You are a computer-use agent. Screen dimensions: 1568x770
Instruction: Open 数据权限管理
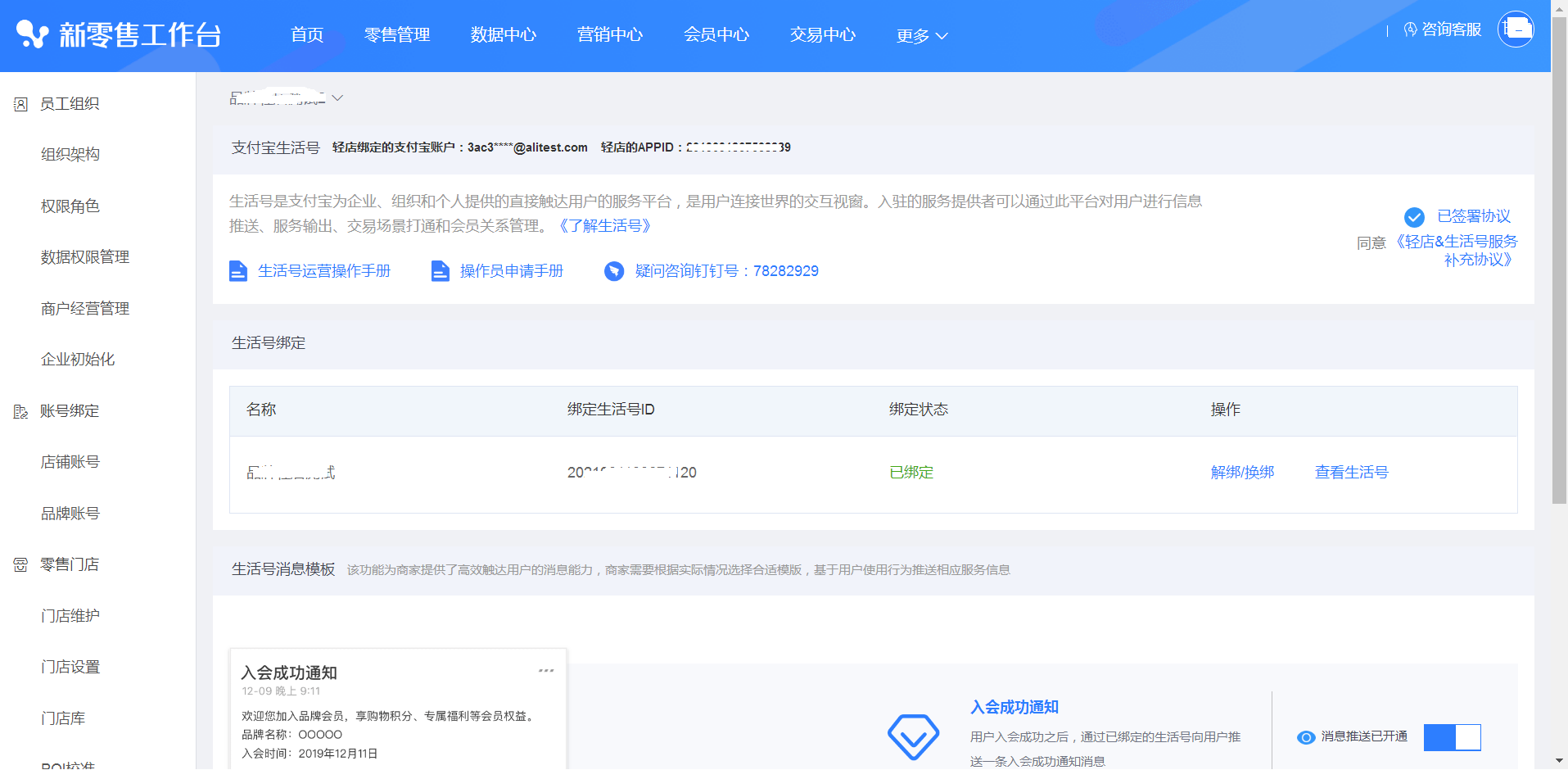click(85, 257)
